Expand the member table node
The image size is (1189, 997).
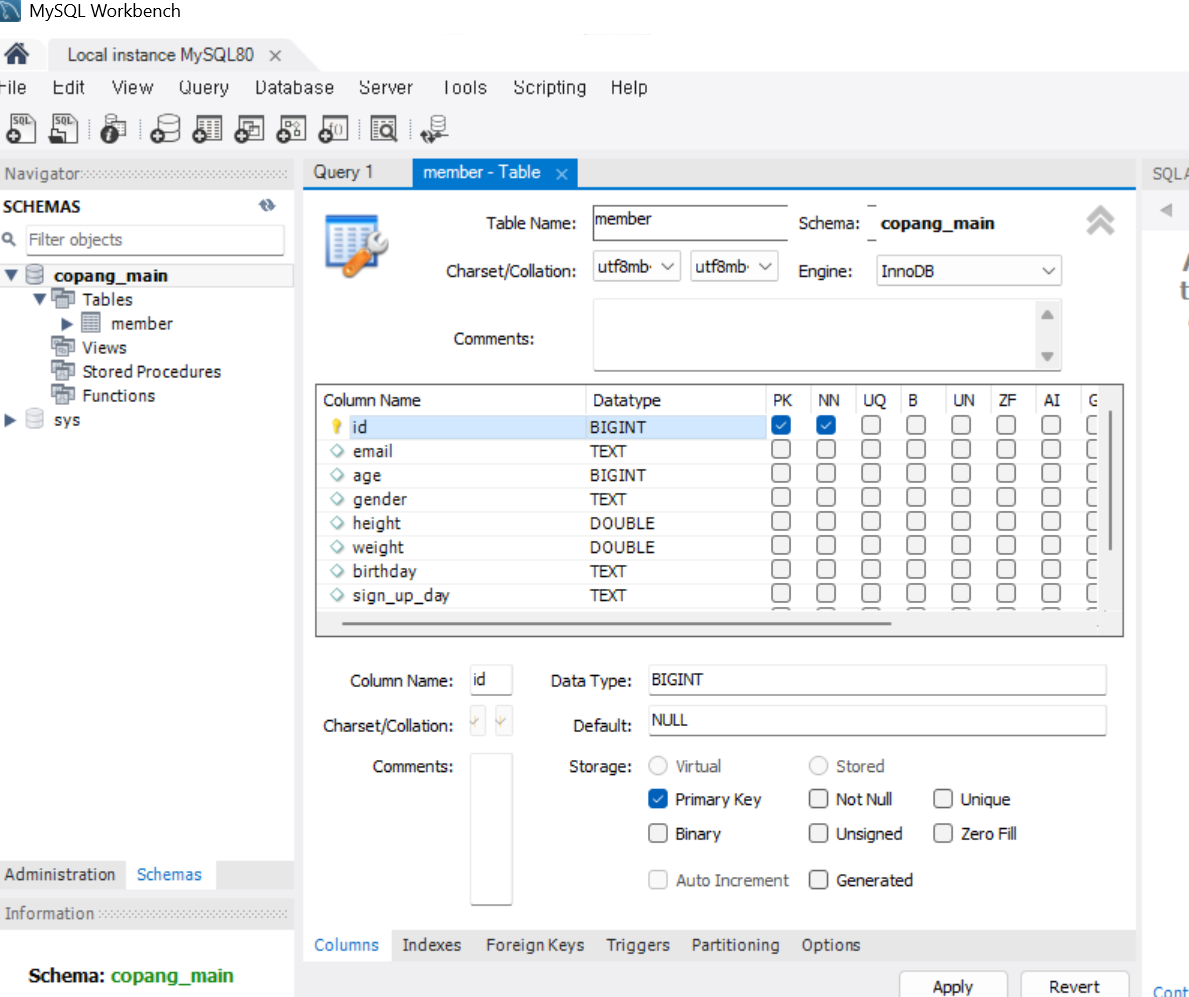point(67,324)
